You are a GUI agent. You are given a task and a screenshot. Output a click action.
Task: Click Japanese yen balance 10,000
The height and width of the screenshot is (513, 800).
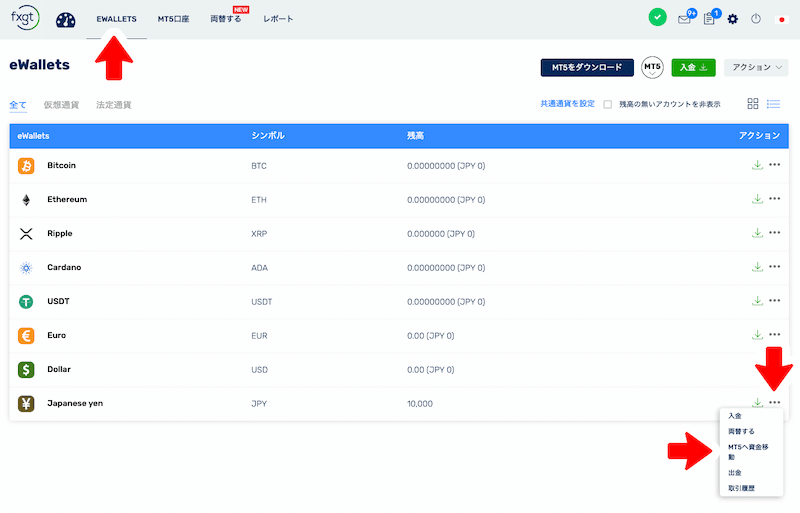(420, 404)
